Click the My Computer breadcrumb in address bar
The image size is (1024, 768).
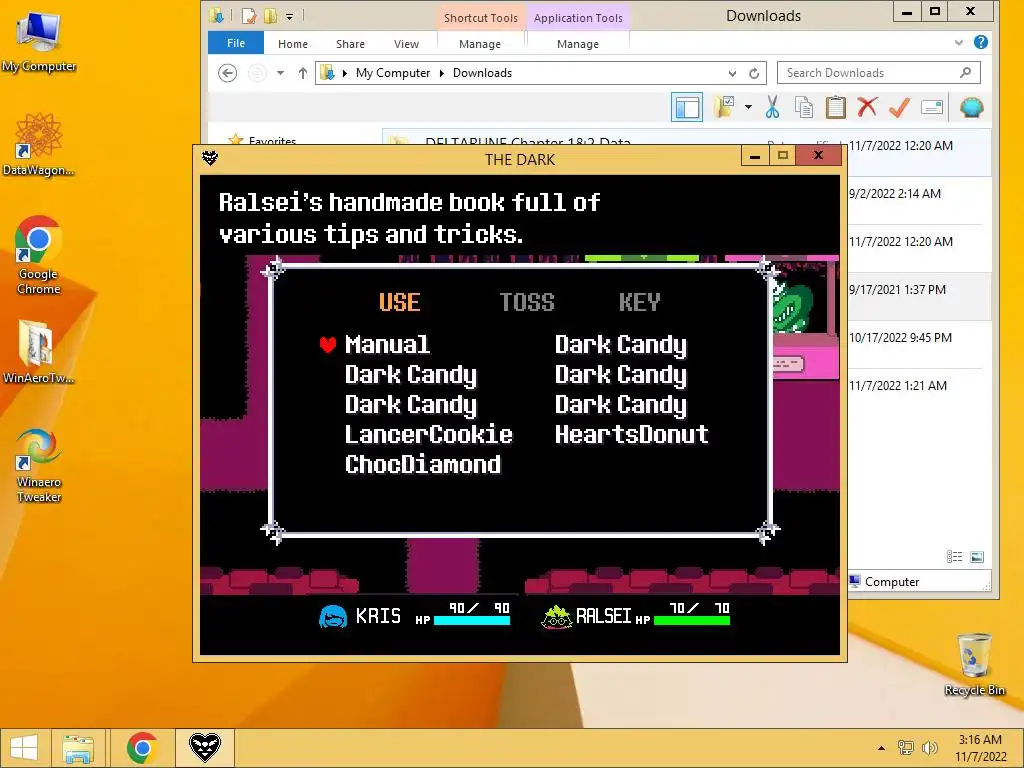[x=392, y=73]
